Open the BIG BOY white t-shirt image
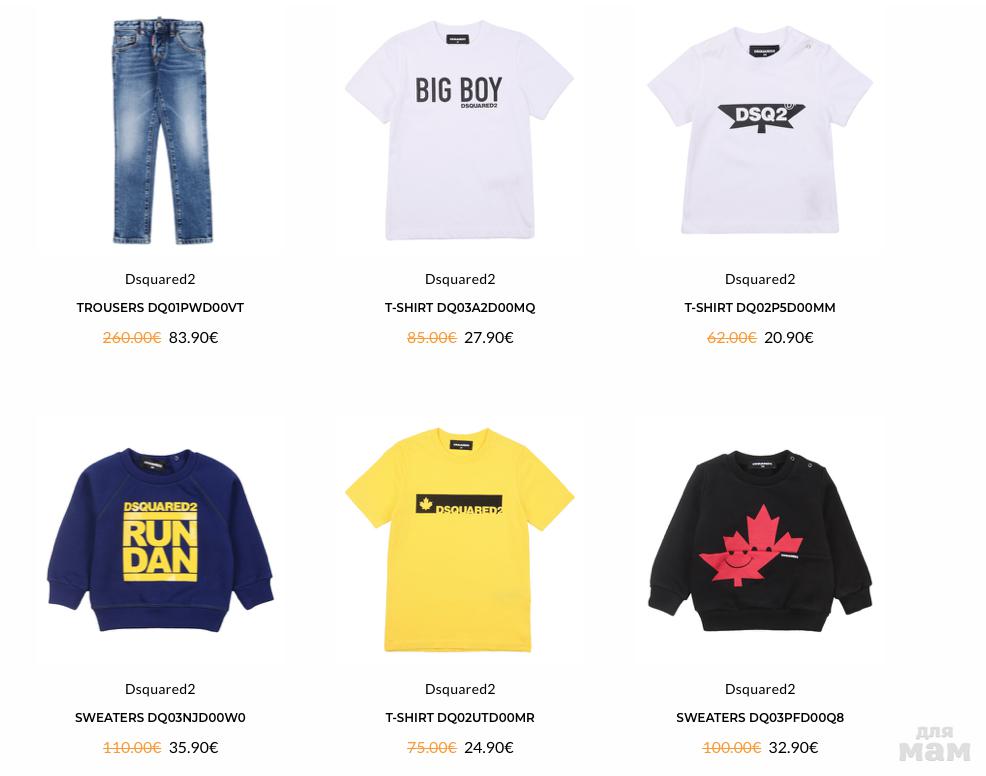 point(460,130)
